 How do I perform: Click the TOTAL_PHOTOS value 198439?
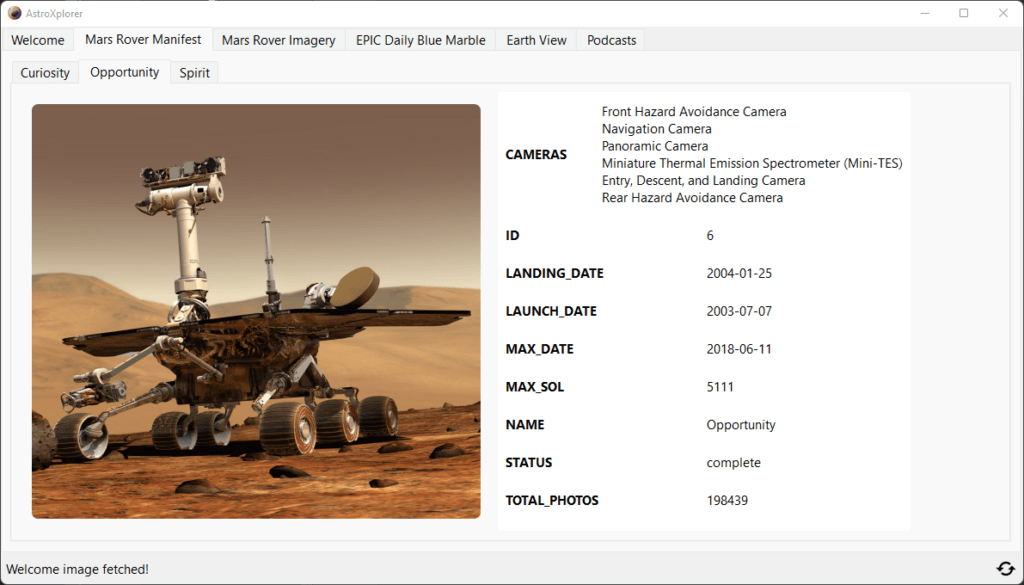tap(727, 500)
